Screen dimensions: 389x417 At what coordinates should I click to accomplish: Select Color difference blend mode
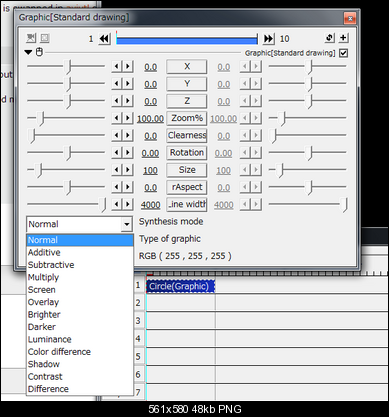click(x=80, y=352)
